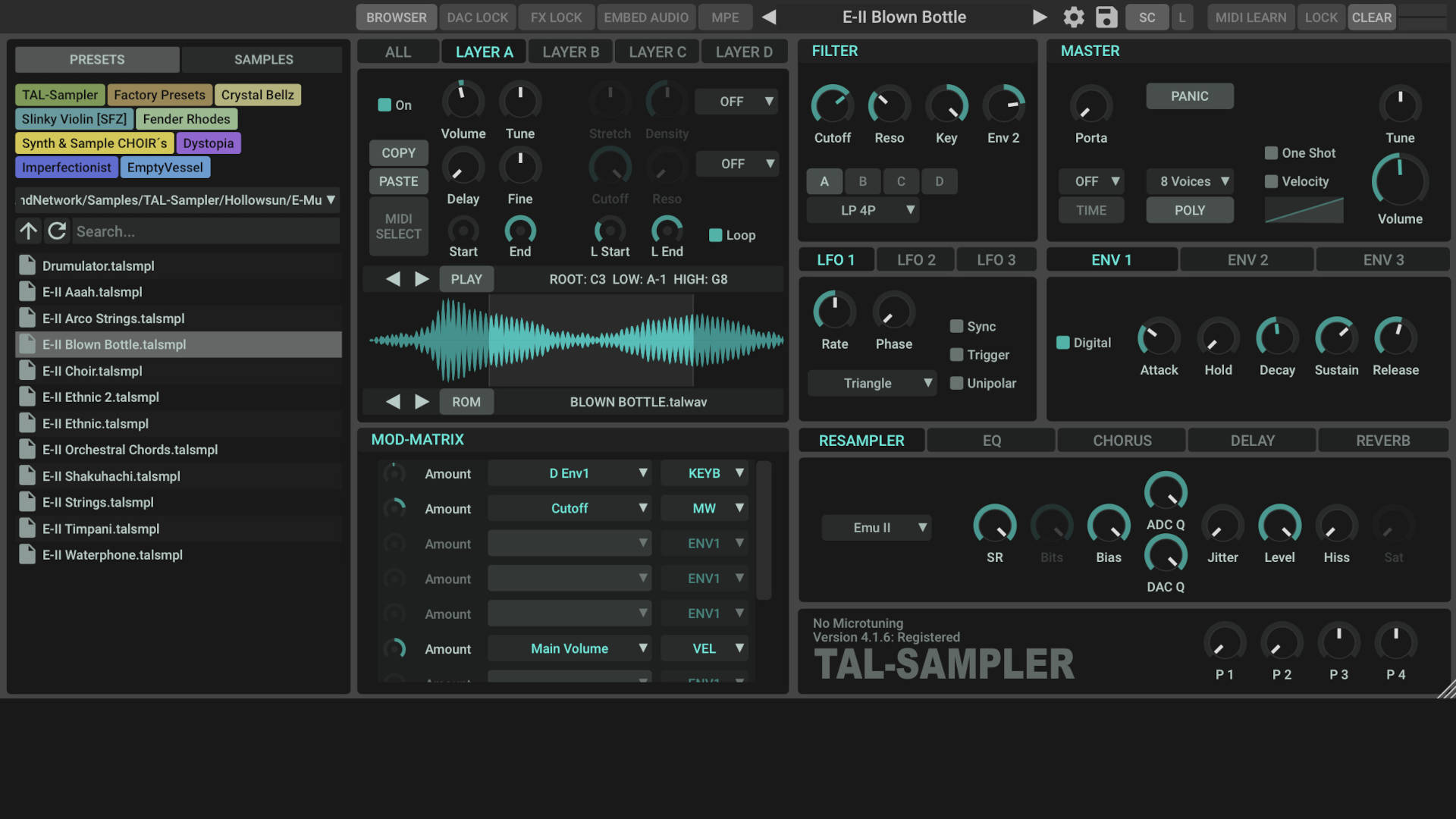Image resolution: width=1456 pixels, height=819 pixels.
Task: Select previous root key arrow beside PLAY
Action: 393,279
